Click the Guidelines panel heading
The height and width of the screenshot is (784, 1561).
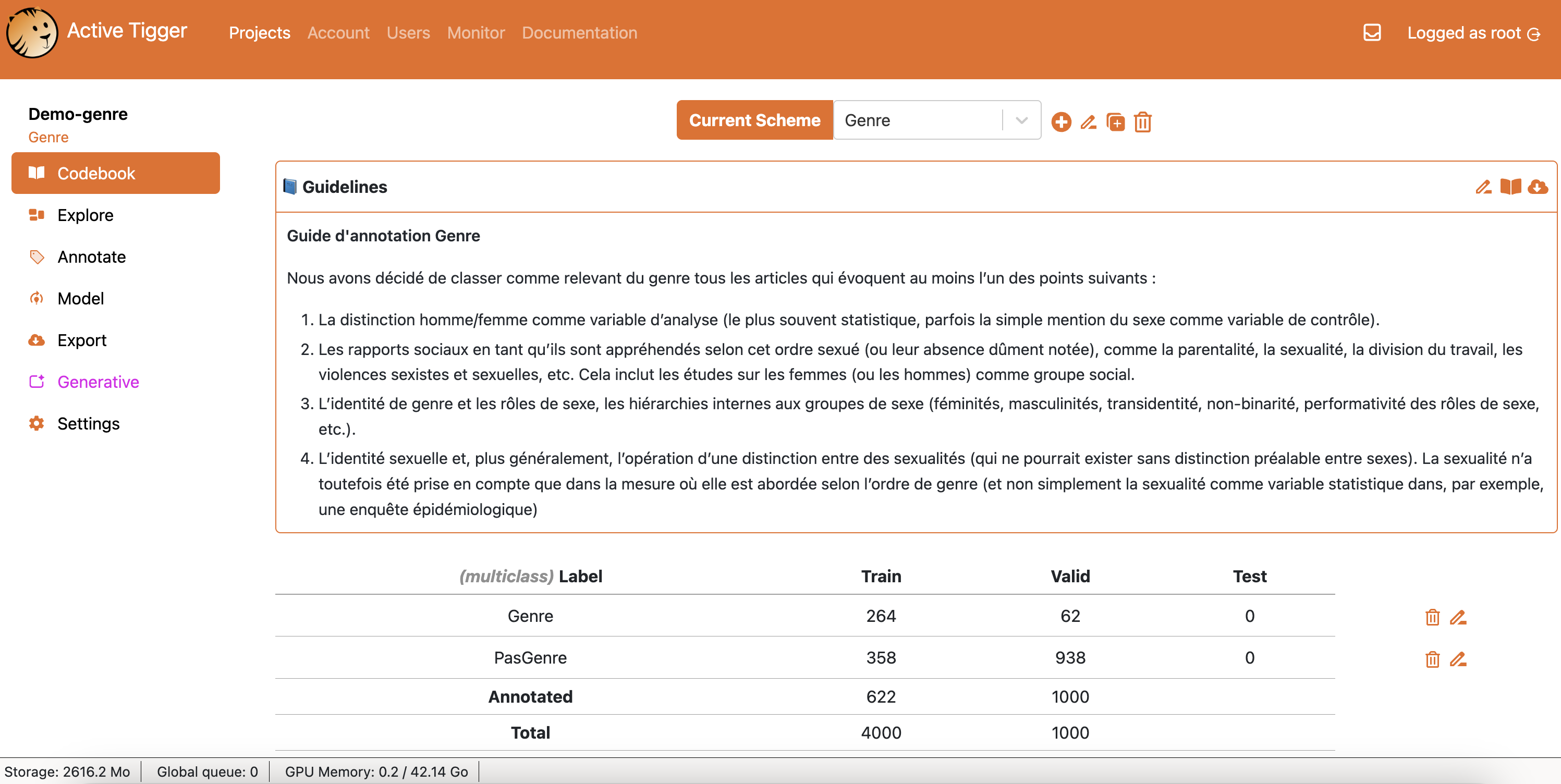pos(344,187)
